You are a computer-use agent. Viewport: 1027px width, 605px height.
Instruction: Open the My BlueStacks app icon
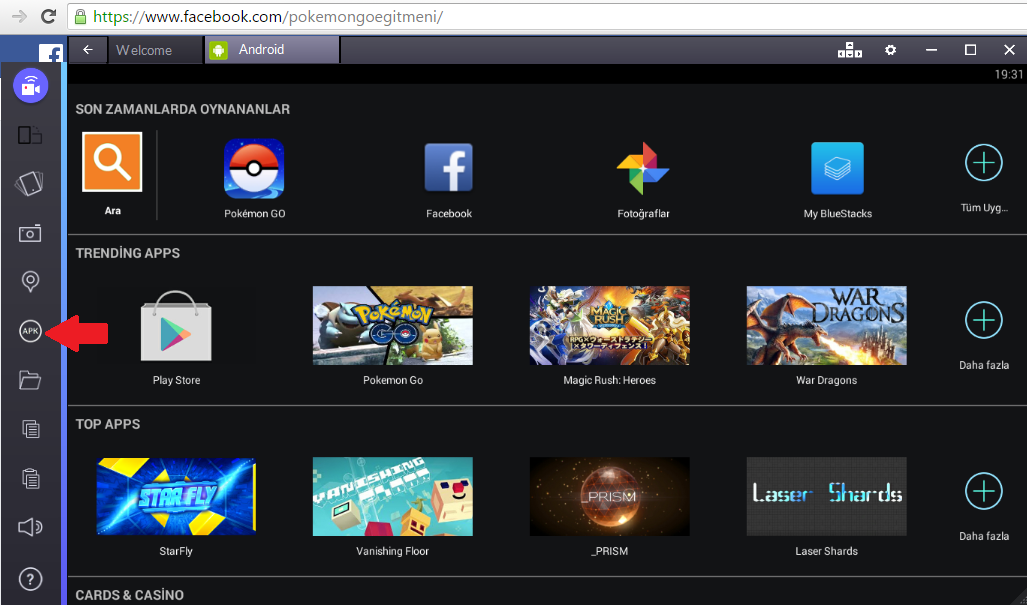837,168
